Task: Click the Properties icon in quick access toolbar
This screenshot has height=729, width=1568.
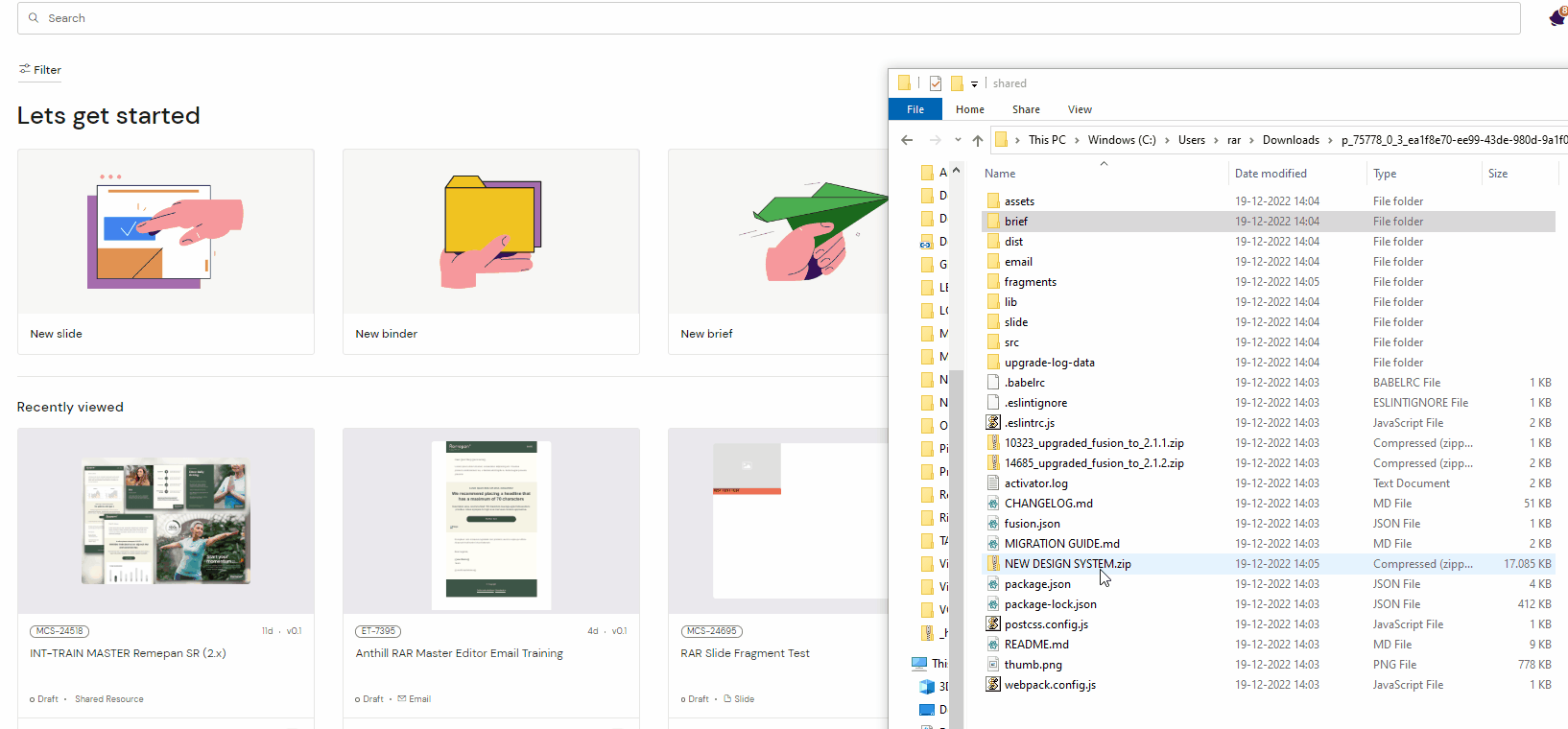Action: [x=936, y=83]
